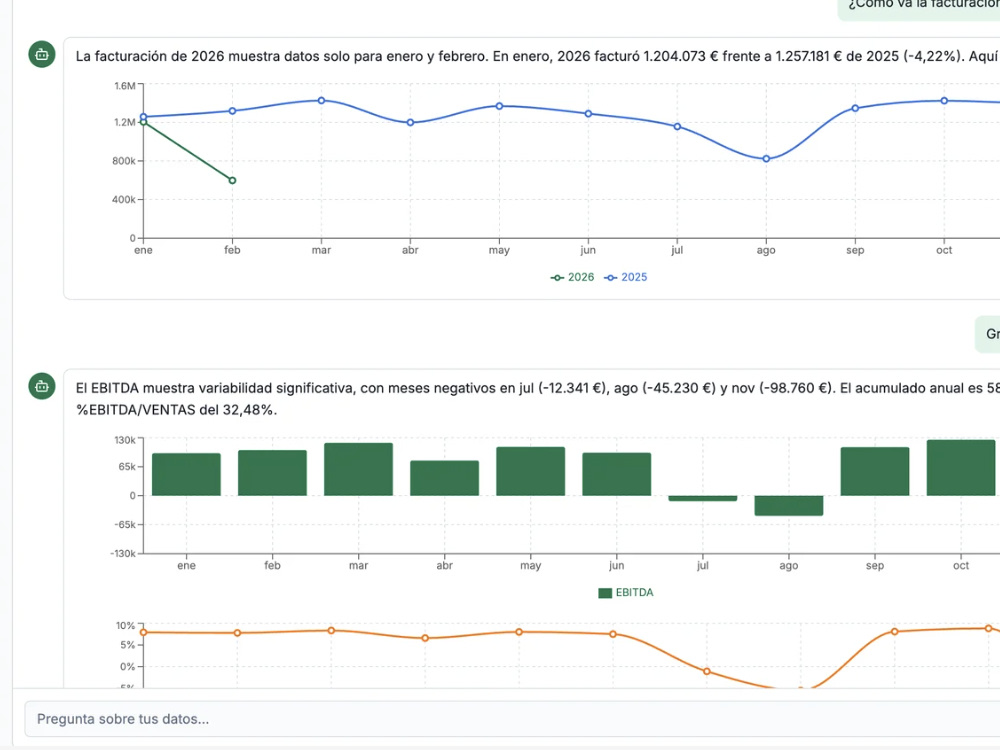Click the negative EBITDA bar for ago
The width and height of the screenshot is (1000, 750).
click(x=789, y=506)
